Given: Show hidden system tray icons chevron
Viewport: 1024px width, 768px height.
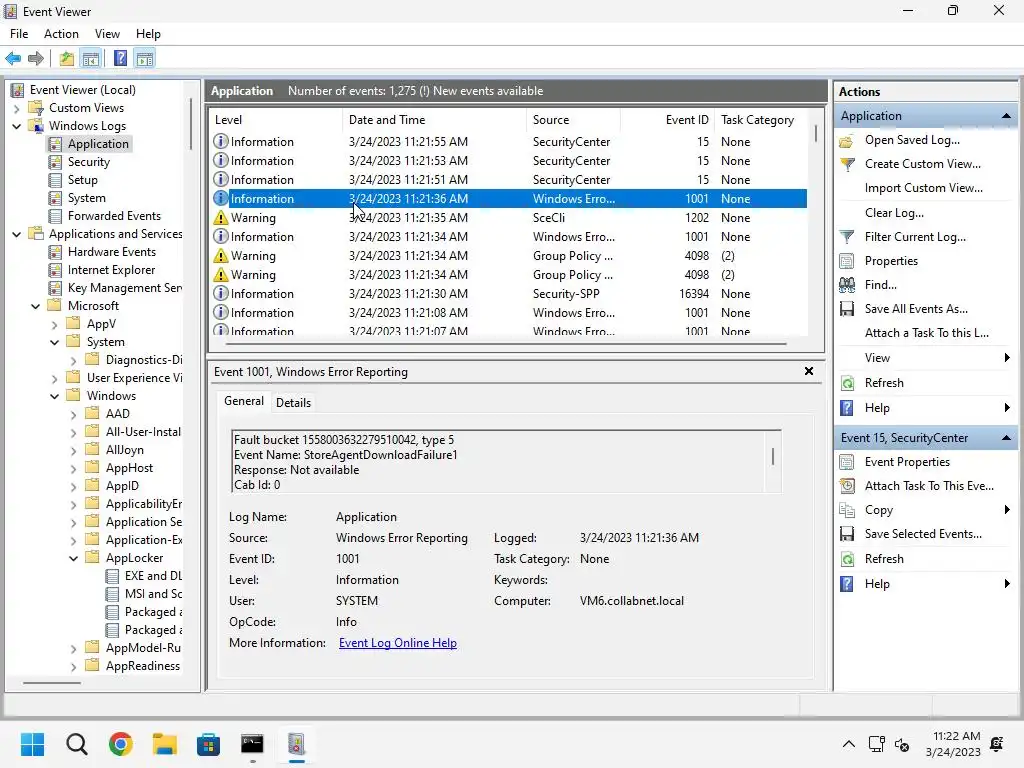Looking at the screenshot, I should pos(848,744).
